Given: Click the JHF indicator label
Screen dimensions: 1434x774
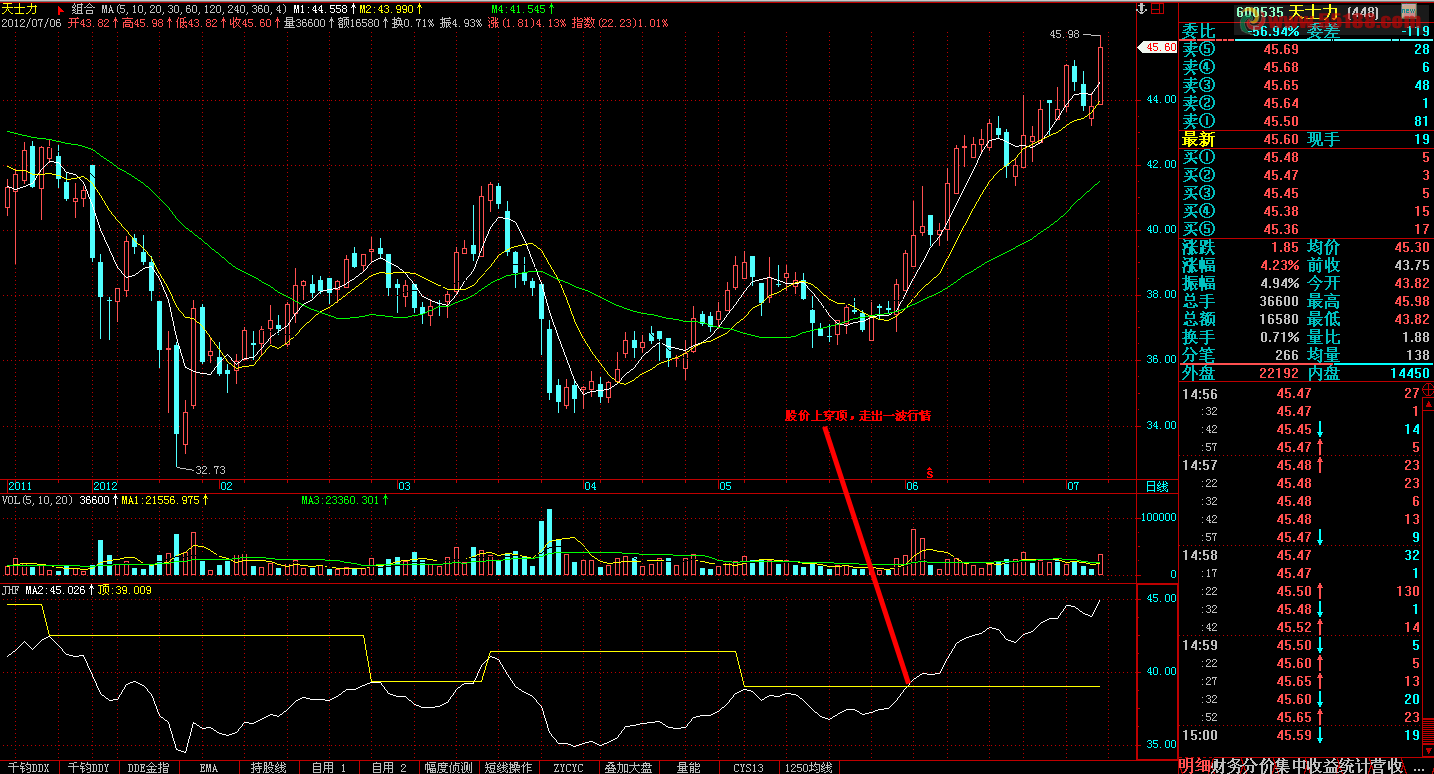Looking at the screenshot, I should click(11, 590).
